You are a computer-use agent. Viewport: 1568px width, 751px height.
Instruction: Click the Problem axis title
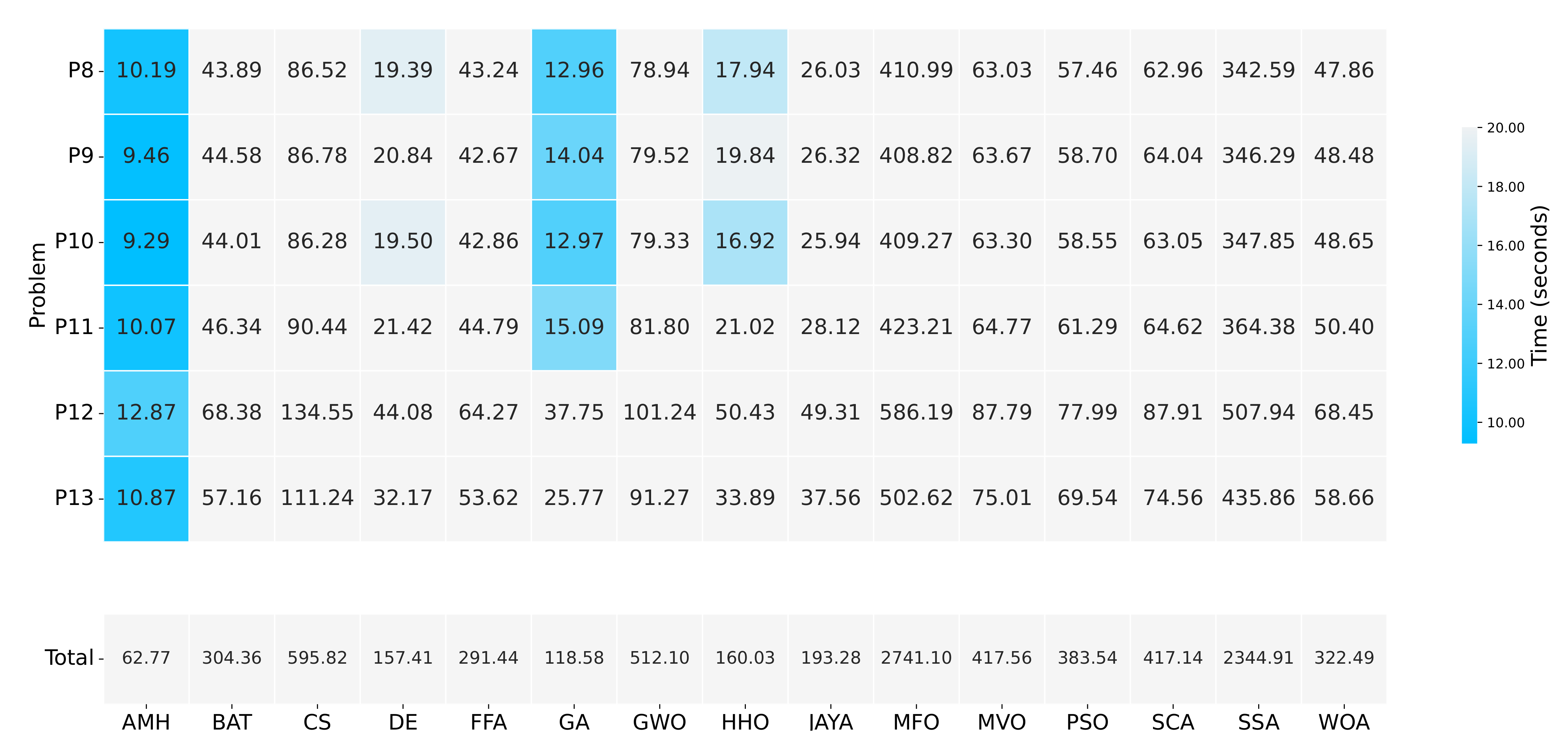tap(37, 285)
